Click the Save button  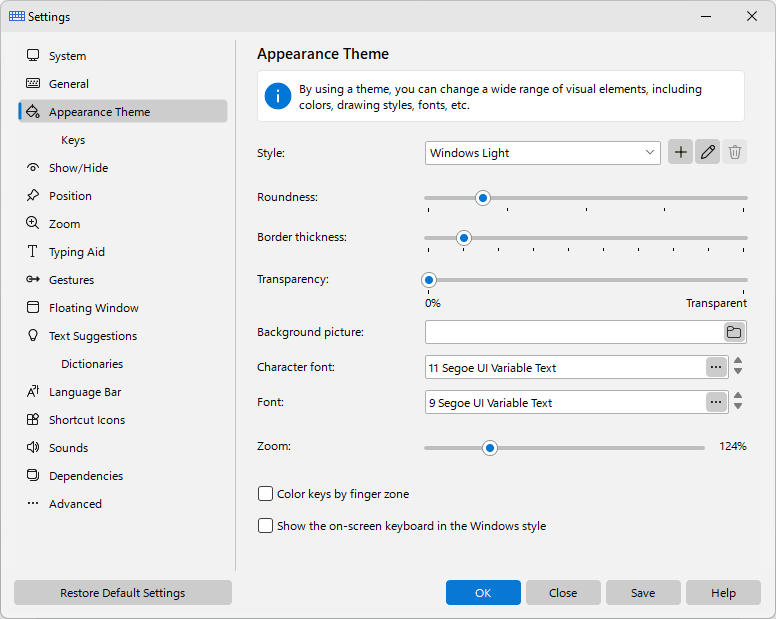pos(643,592)
